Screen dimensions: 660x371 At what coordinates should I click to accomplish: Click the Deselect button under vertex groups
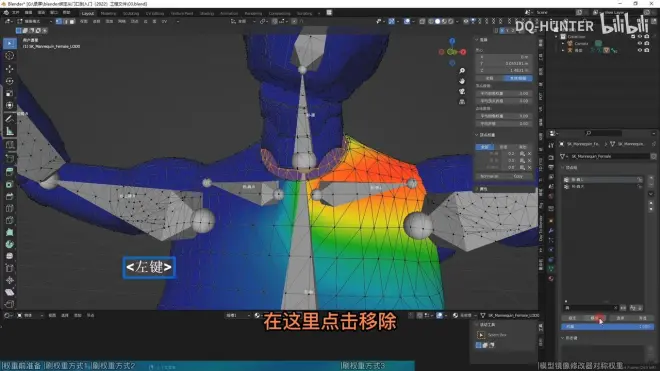(x=643, y=318)
